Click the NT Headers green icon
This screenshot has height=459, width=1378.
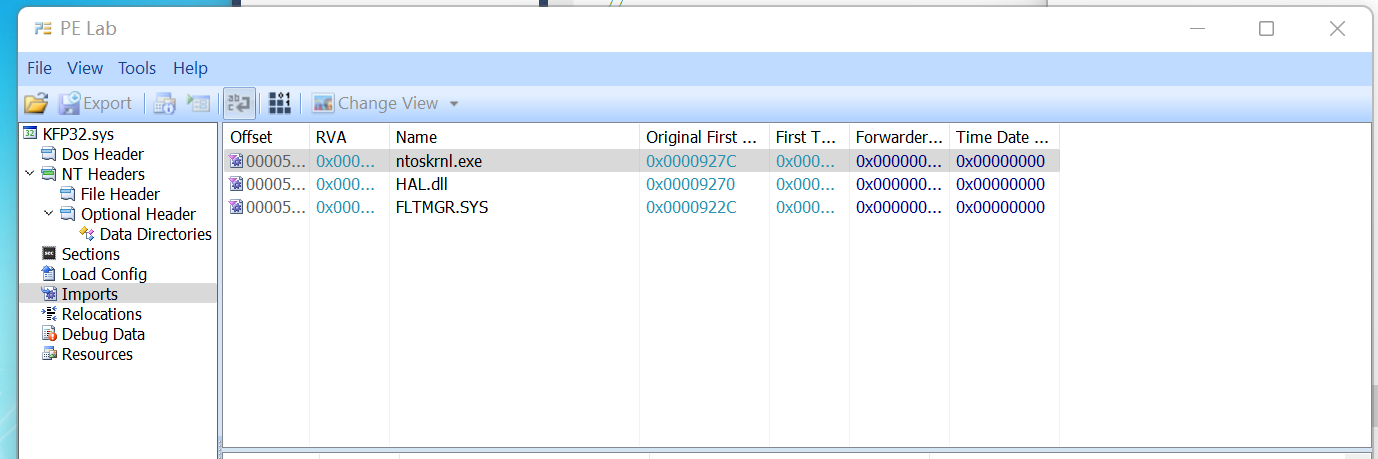coord(49,174)
